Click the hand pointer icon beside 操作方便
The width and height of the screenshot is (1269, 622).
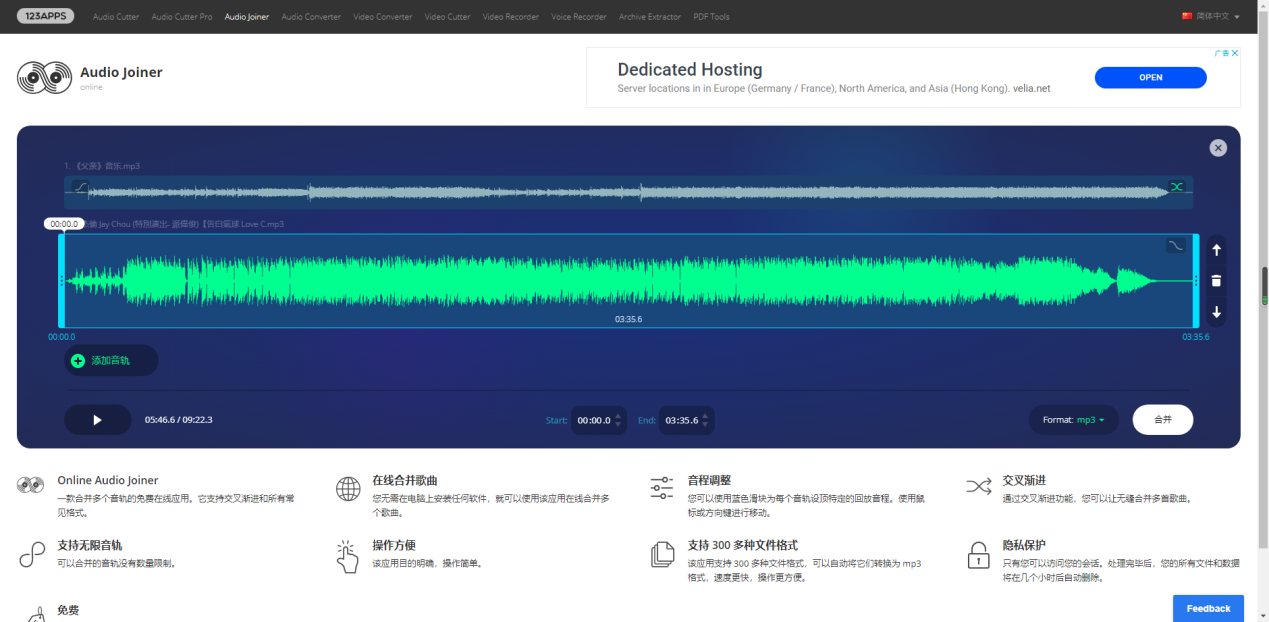click(347, 557)
